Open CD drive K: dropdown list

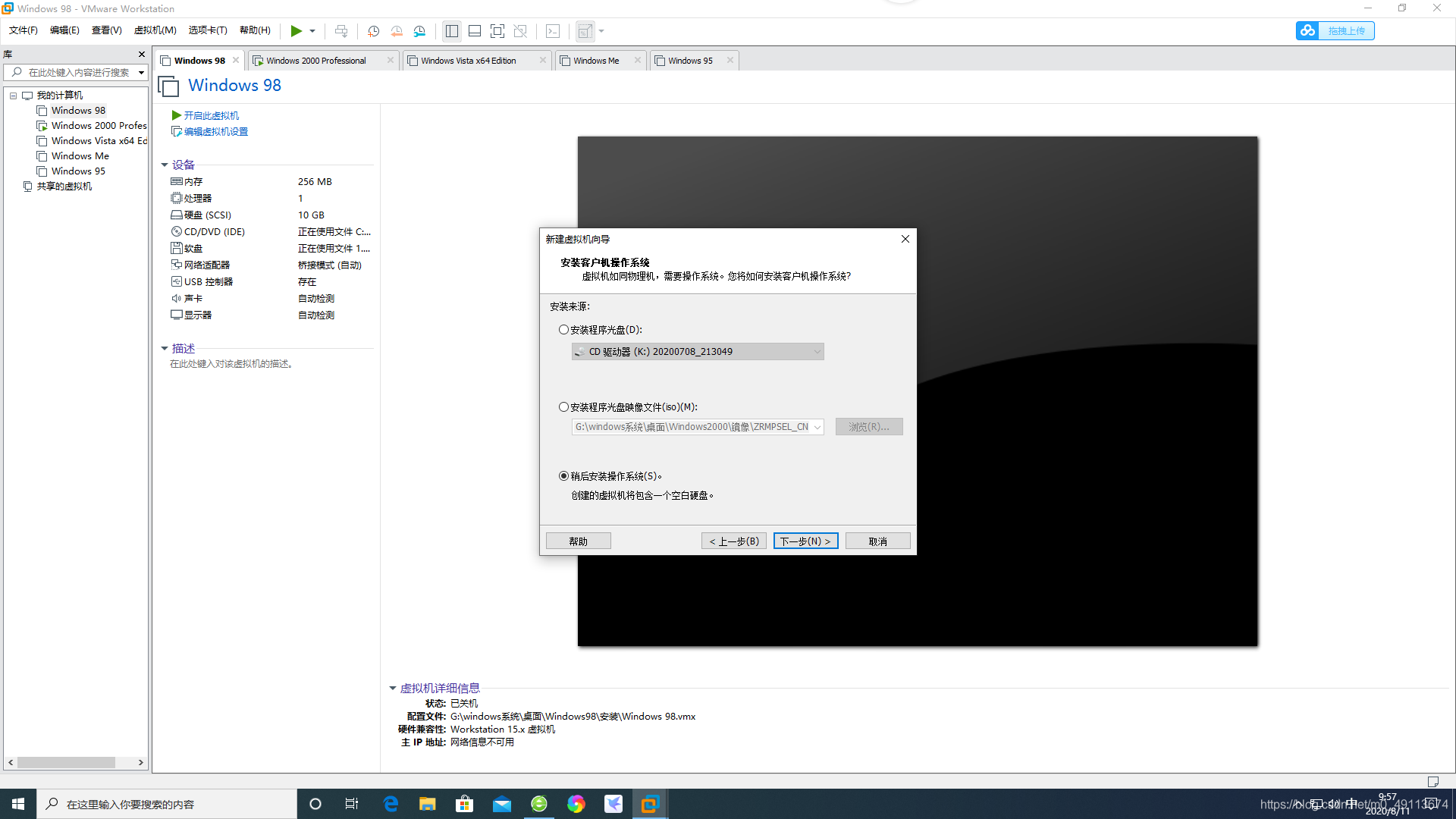[x=817, y=352]
